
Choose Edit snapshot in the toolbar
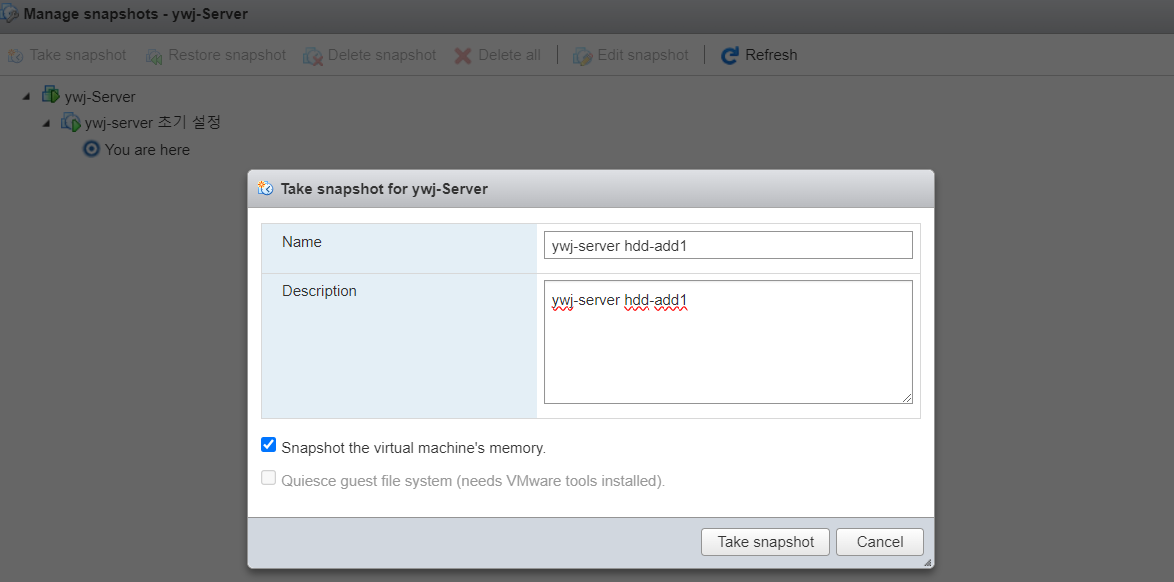(642, 55)
